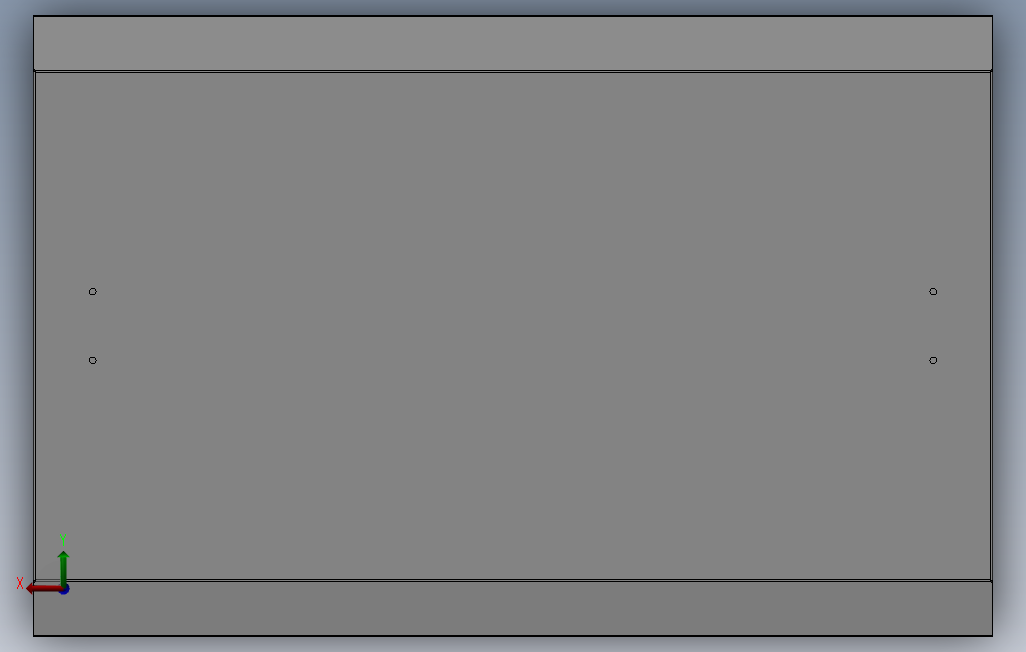The image size is (1026, 652).
Task: Click the red X axis label
Action: [20, 583]
